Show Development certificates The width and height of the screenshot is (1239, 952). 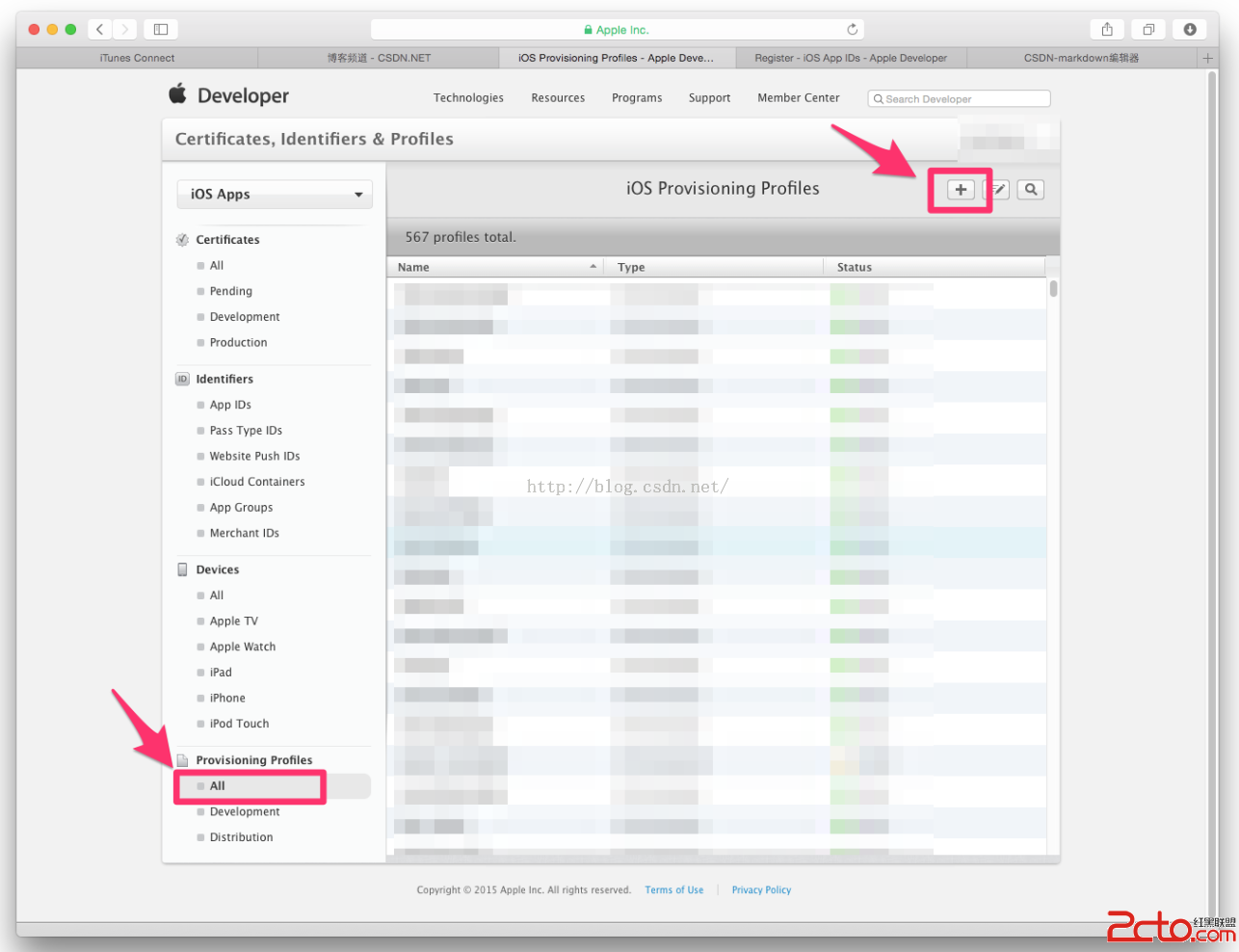tap(245, 317)
